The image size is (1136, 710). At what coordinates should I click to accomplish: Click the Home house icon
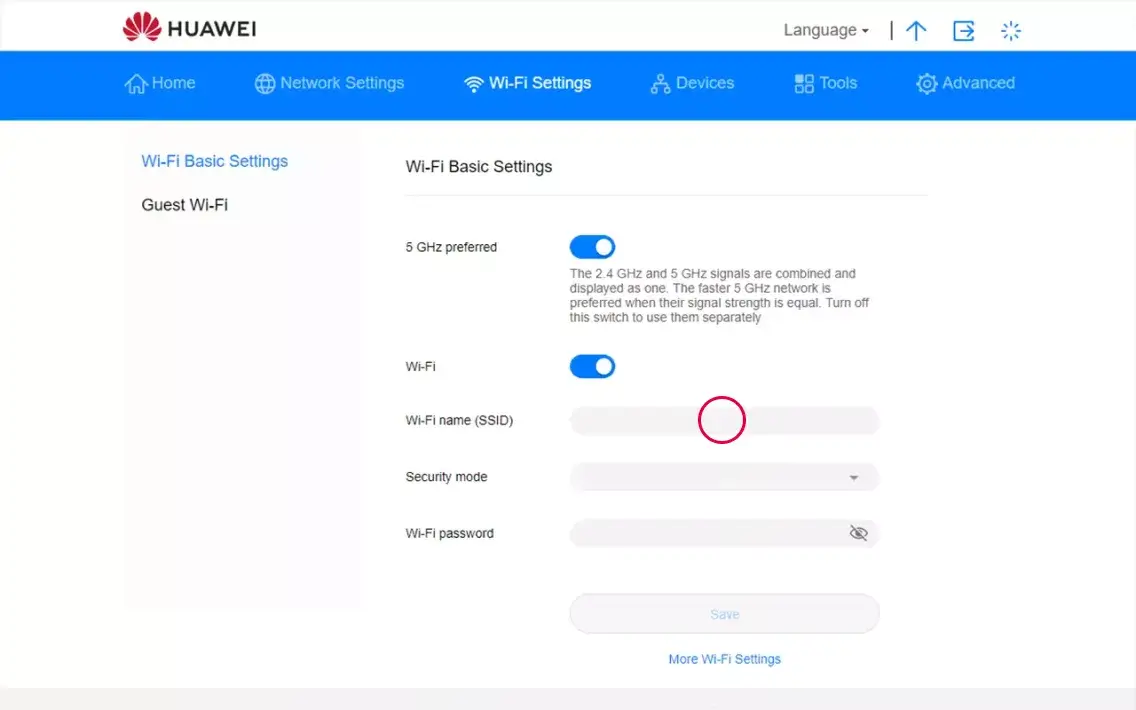(x=136, y=84)
